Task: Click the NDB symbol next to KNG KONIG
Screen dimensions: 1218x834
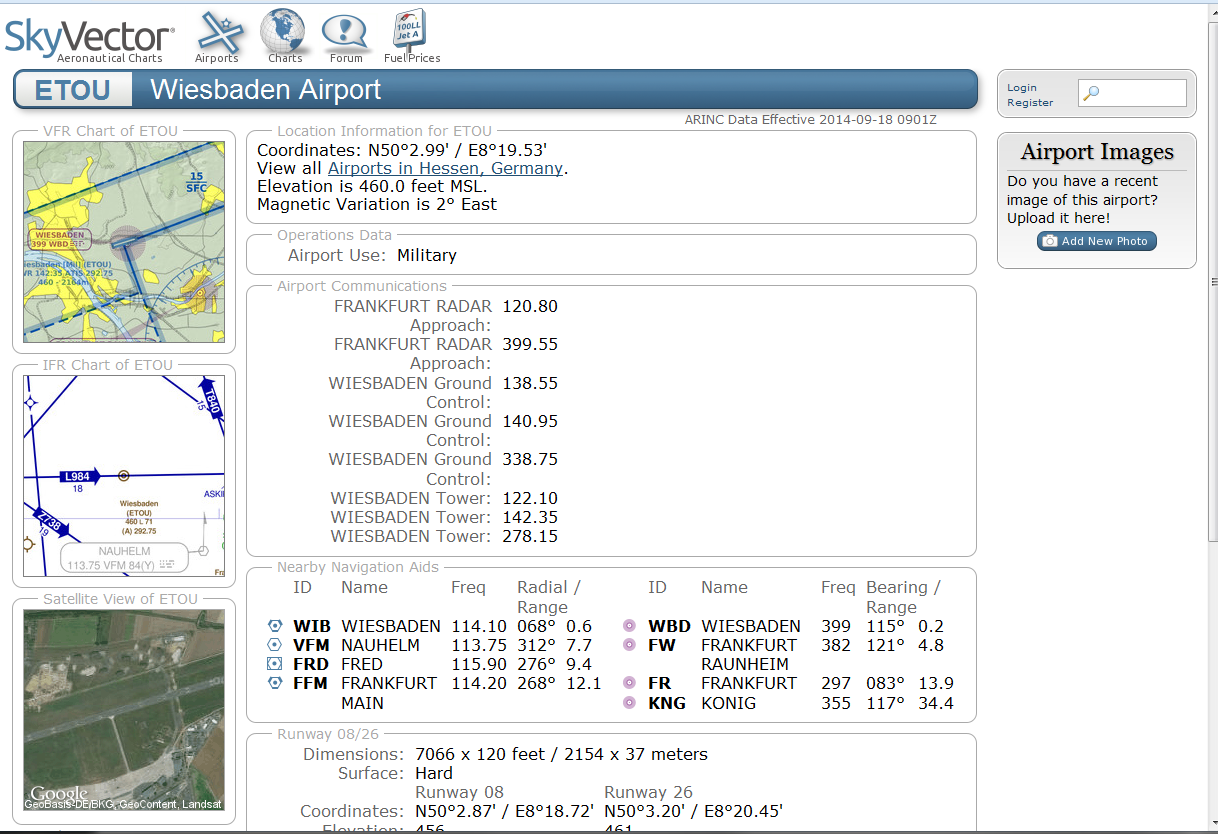Action: 629,703
